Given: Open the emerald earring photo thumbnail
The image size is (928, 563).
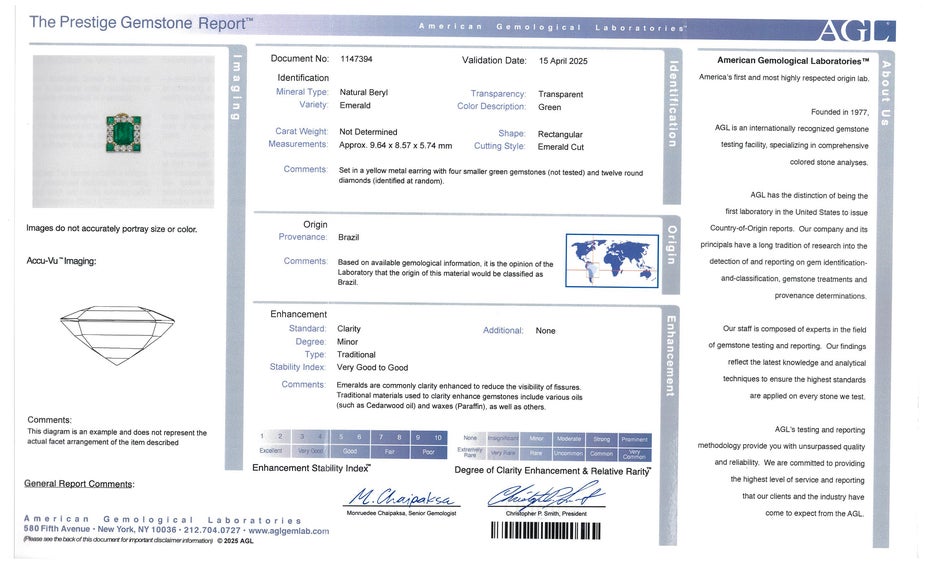Looking at the screenshot, I should (123, 132).
